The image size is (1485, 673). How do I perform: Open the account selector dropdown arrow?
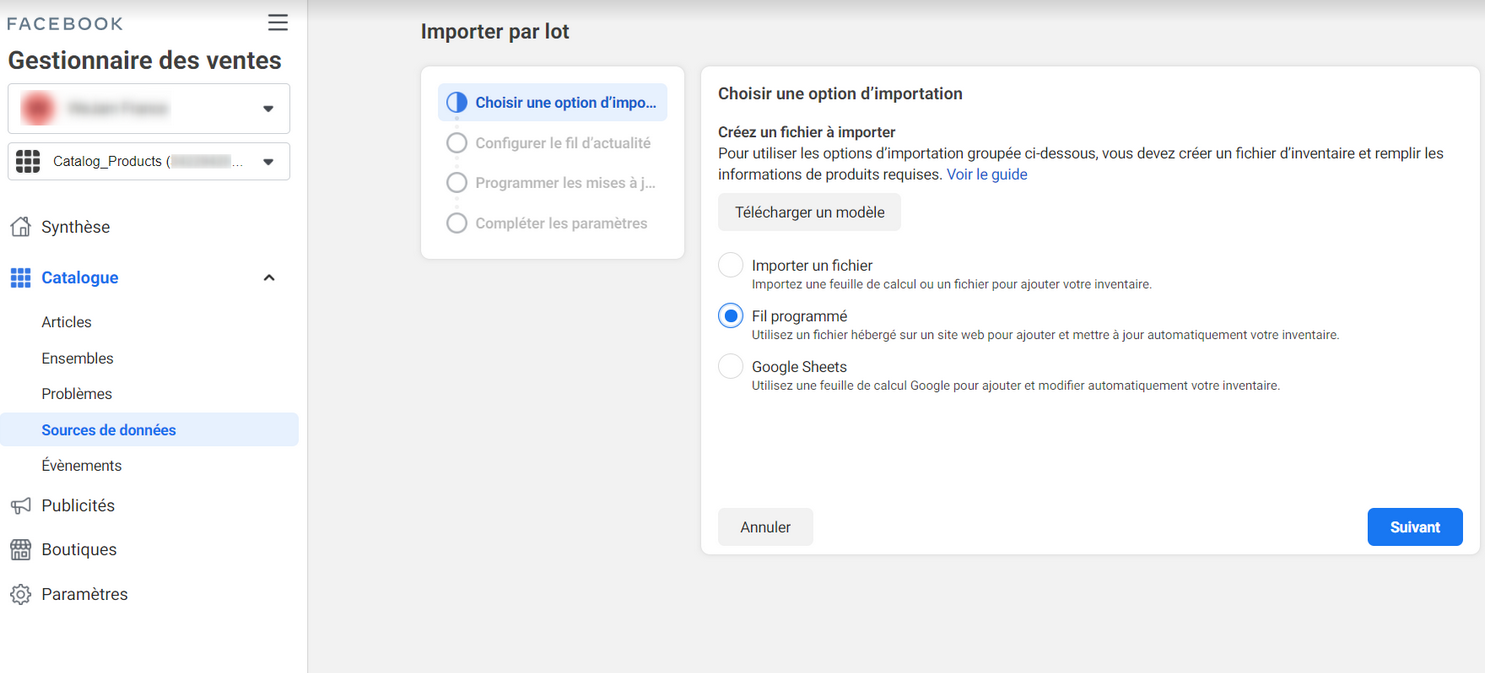268,108
